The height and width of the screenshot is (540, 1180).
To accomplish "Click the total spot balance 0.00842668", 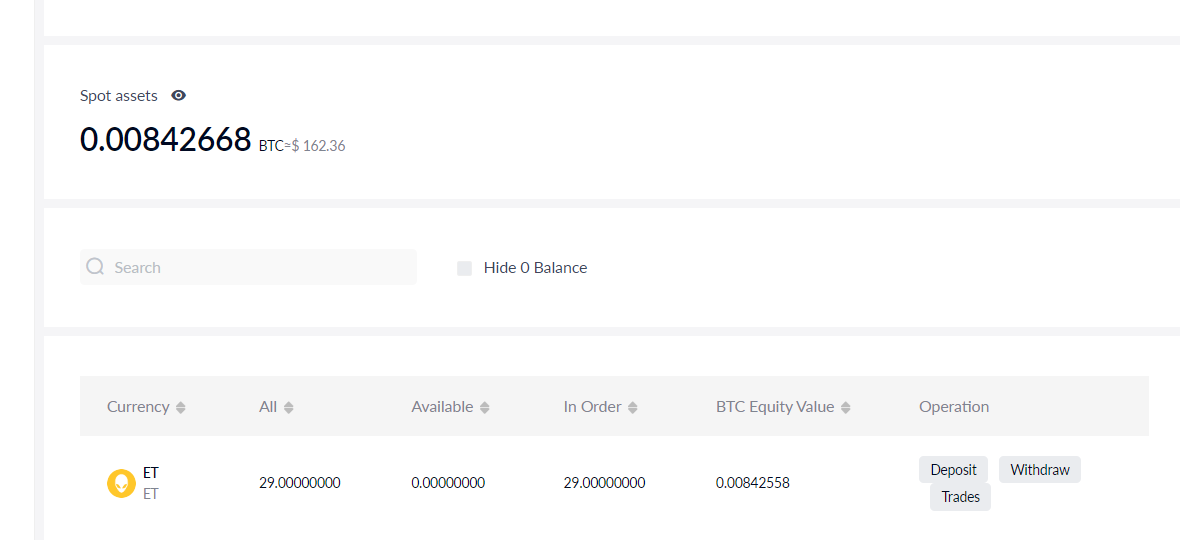I will [166, 140].
